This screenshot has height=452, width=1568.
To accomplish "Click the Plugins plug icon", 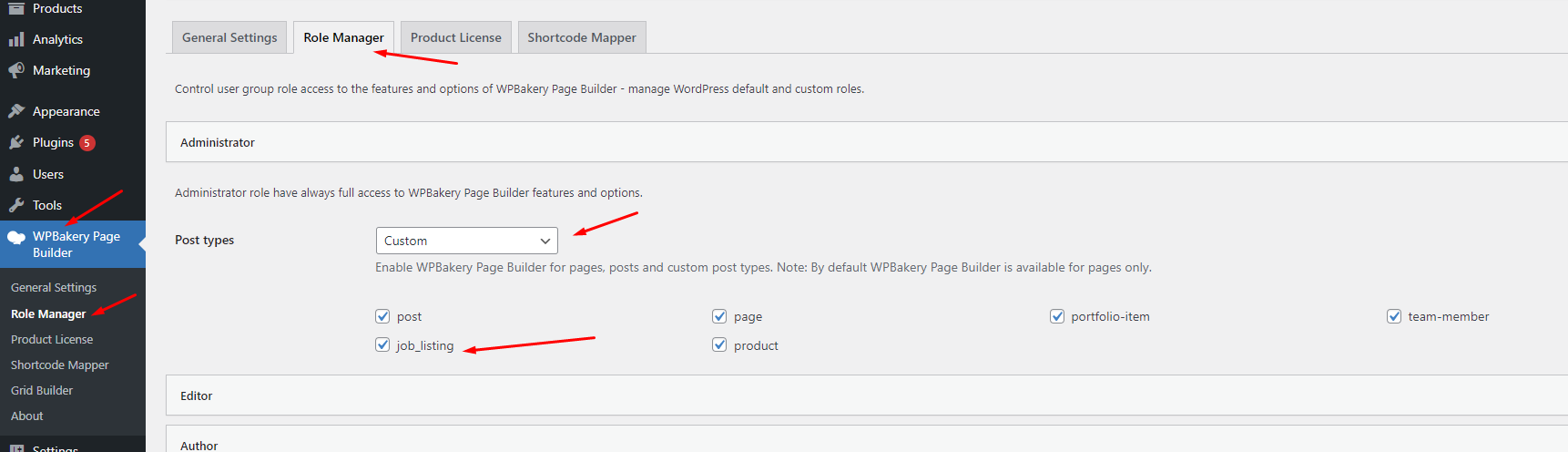I will (x=16, y=142).
